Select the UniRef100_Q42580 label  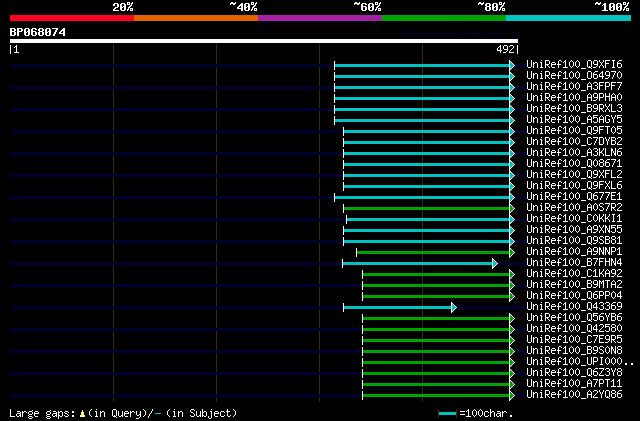coord(574,329)
